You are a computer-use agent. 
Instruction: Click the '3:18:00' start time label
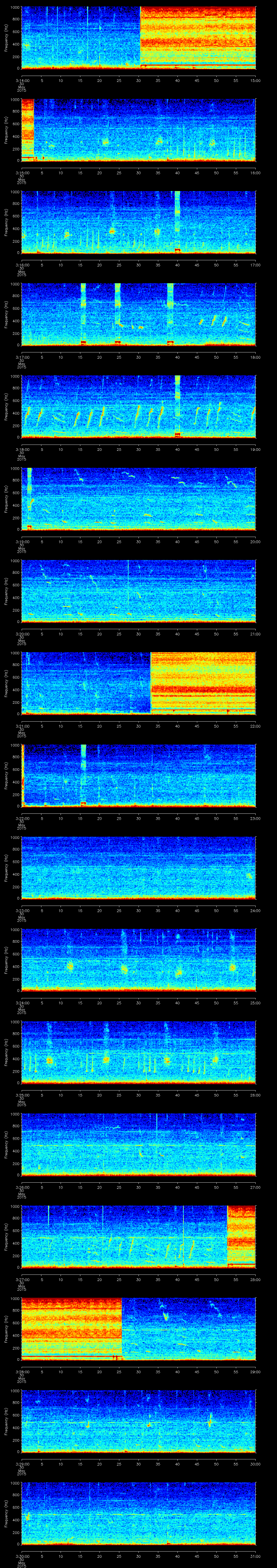point(22,449)
